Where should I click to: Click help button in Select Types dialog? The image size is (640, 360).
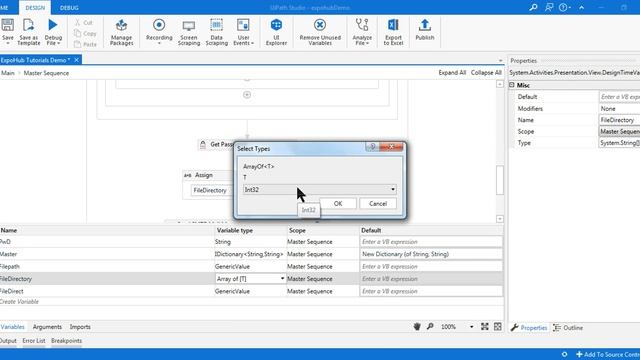[372, 147]
